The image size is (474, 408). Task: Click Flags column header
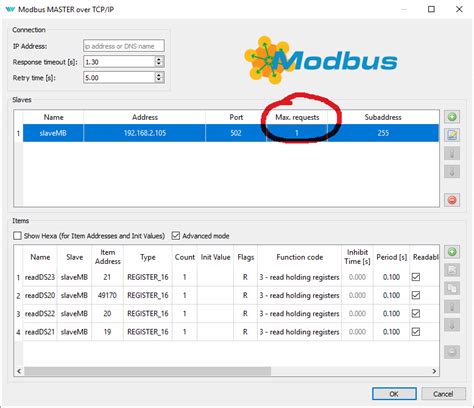click(x=246, y=257)
